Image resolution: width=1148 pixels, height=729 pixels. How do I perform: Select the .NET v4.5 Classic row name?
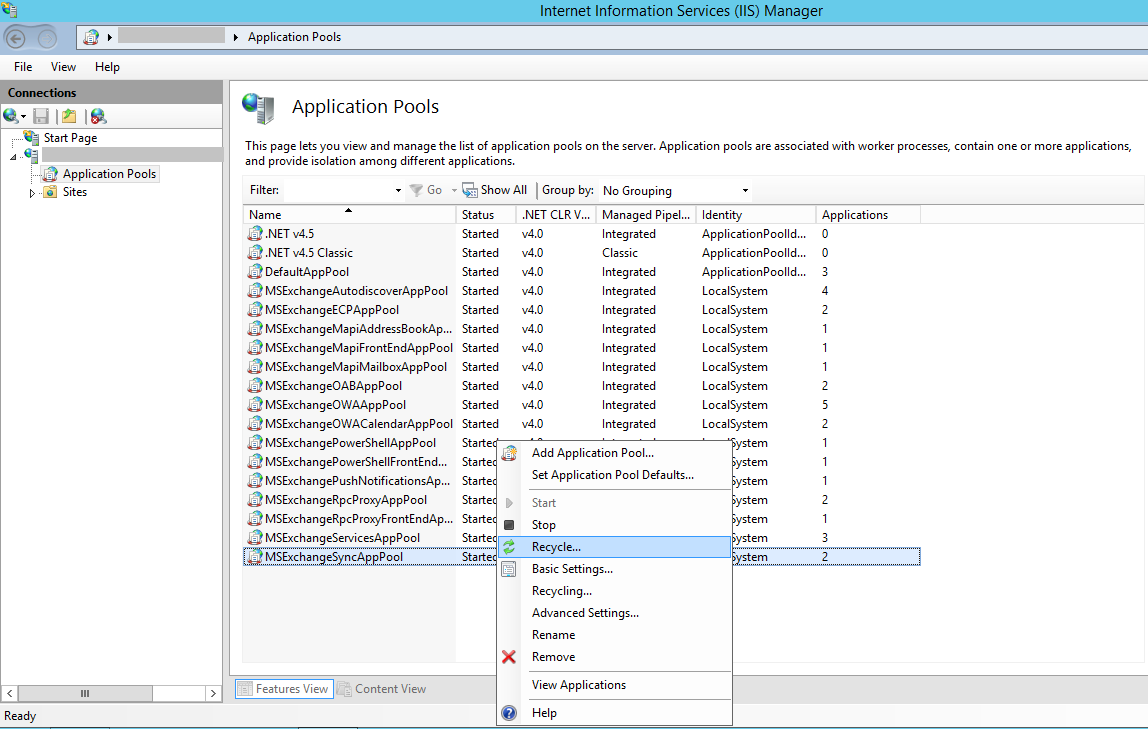[309, 253]
